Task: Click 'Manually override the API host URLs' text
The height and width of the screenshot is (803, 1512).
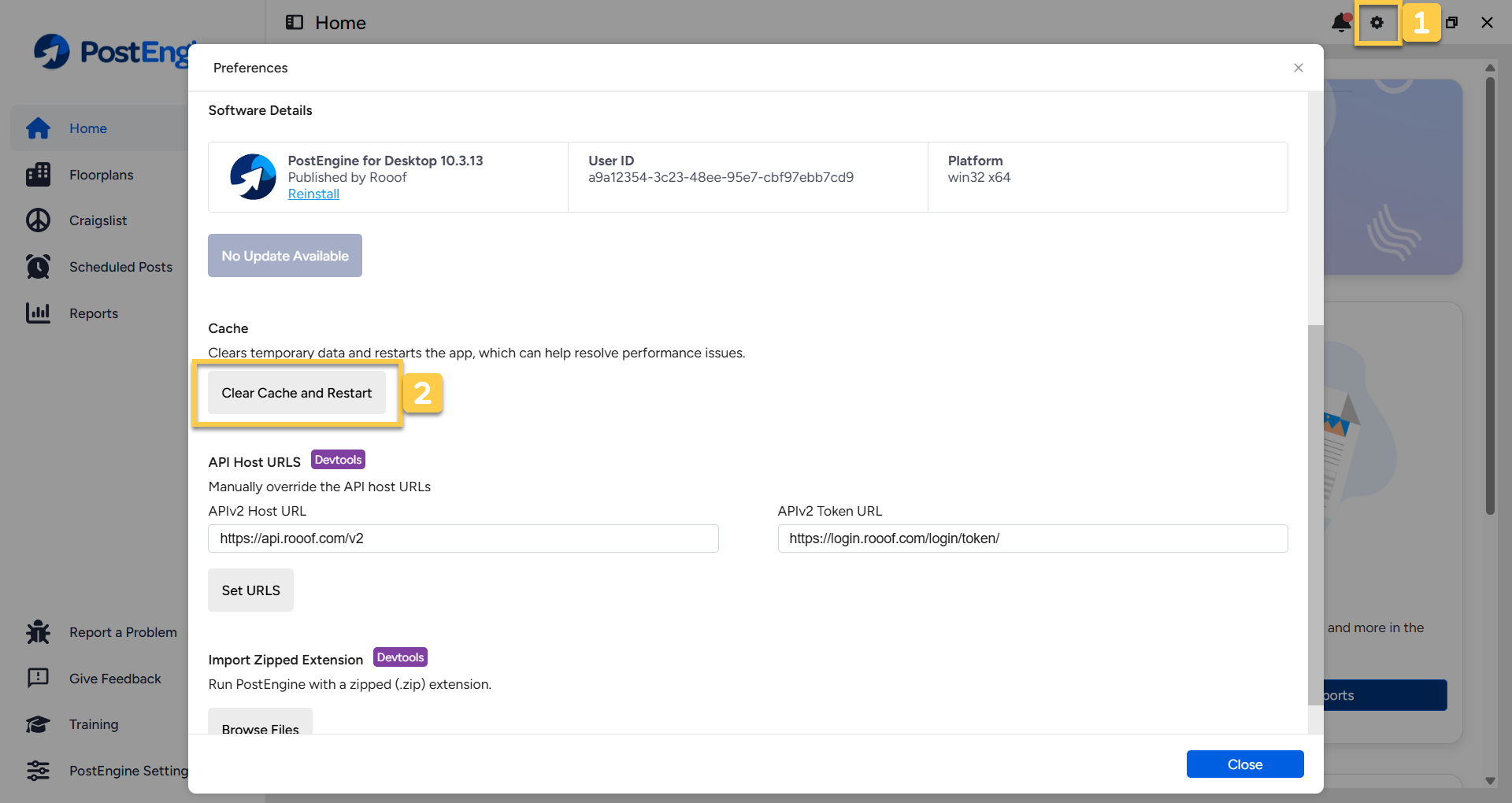Action: (x=320, y=487)
